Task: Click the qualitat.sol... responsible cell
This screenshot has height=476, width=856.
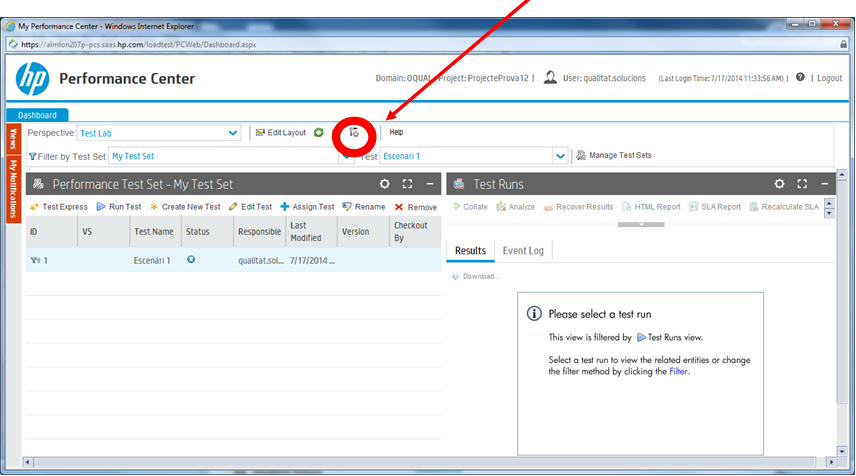Action: point(261,260)
